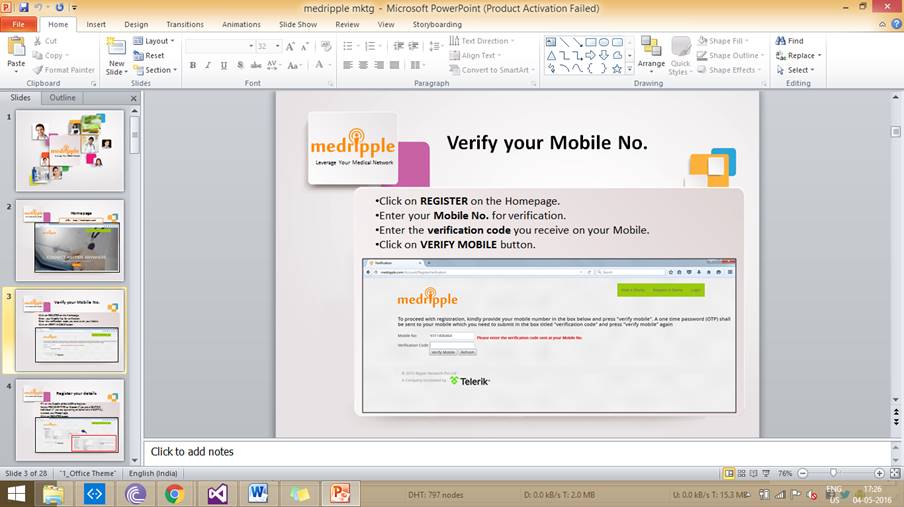This screenshot has width=904, height=507.
Task: Click the Reset slide button
Action: [149, 56]
